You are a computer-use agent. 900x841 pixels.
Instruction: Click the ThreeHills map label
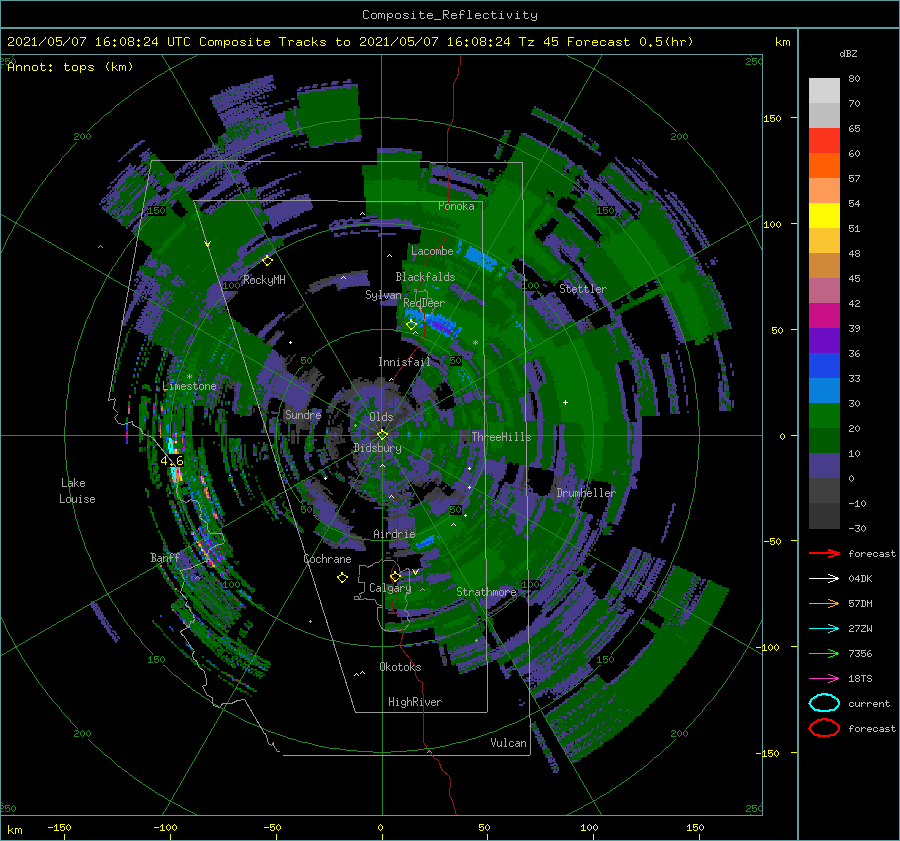click(501, 437)
